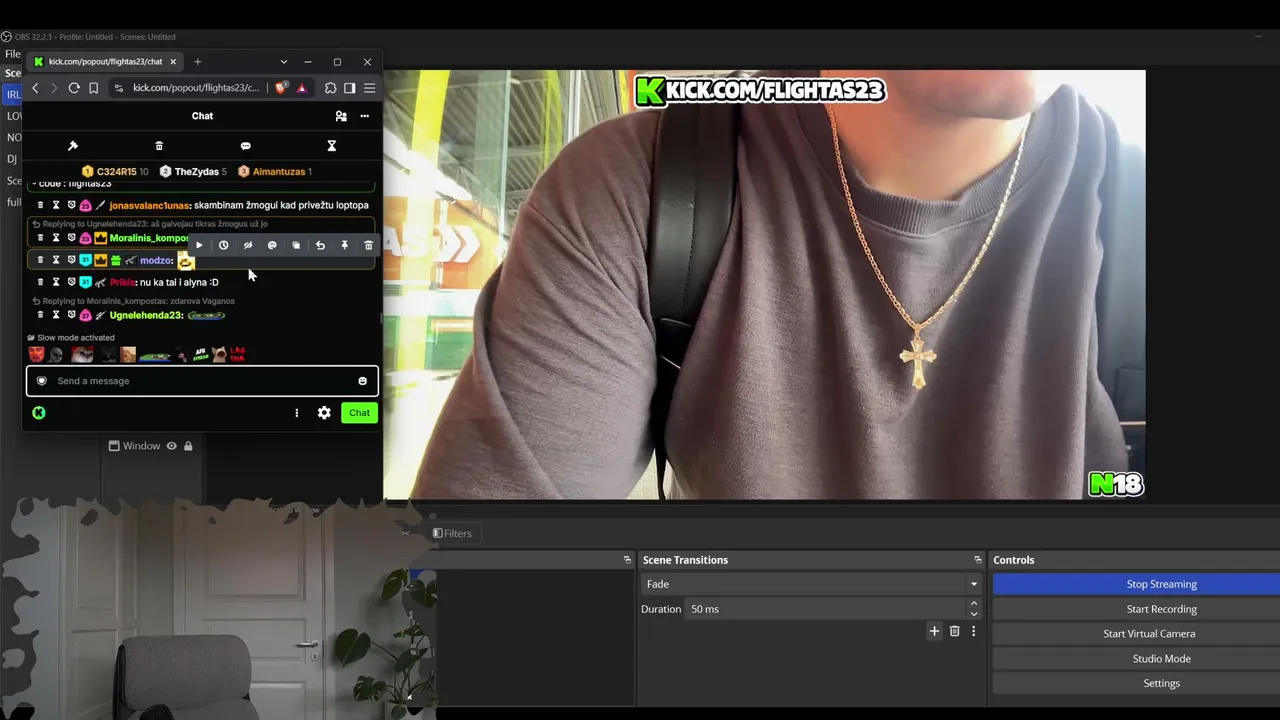1280x720 pixels.
Task: Open the browser hamburger menu
Action: click(369, 88)
